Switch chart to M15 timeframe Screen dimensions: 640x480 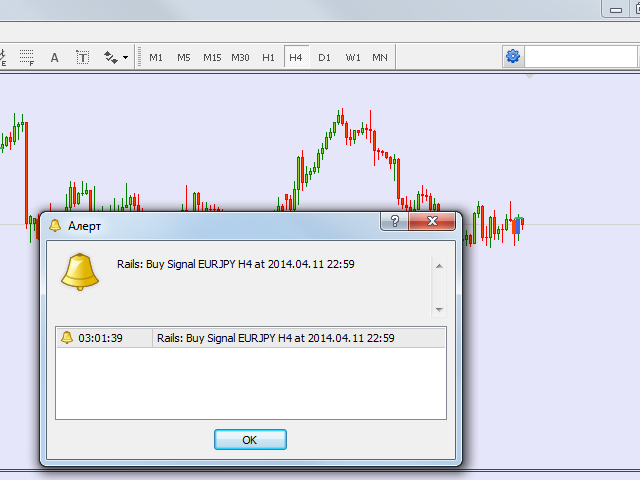click(212, 58)
